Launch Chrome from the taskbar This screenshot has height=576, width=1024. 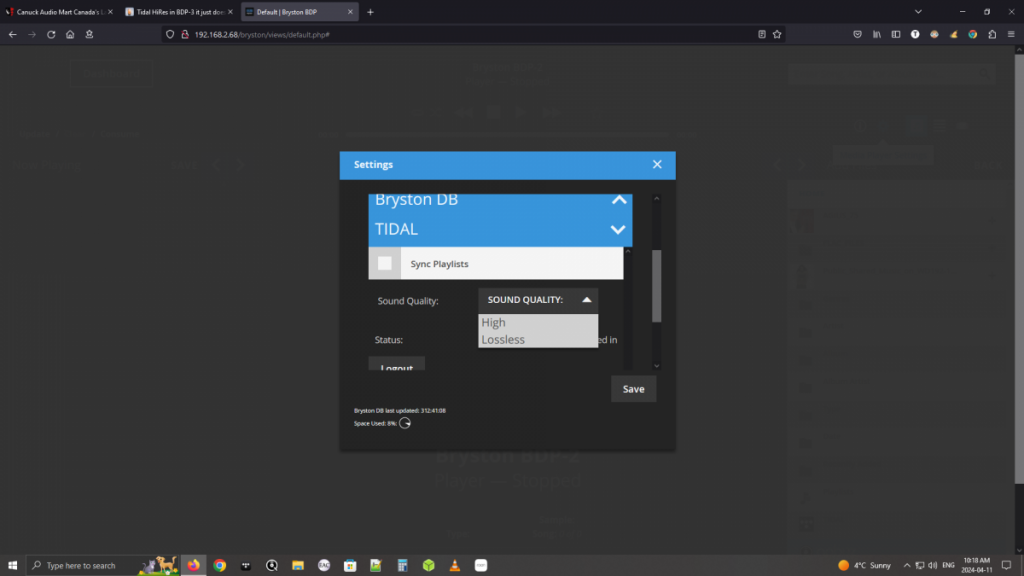[220, 566]
